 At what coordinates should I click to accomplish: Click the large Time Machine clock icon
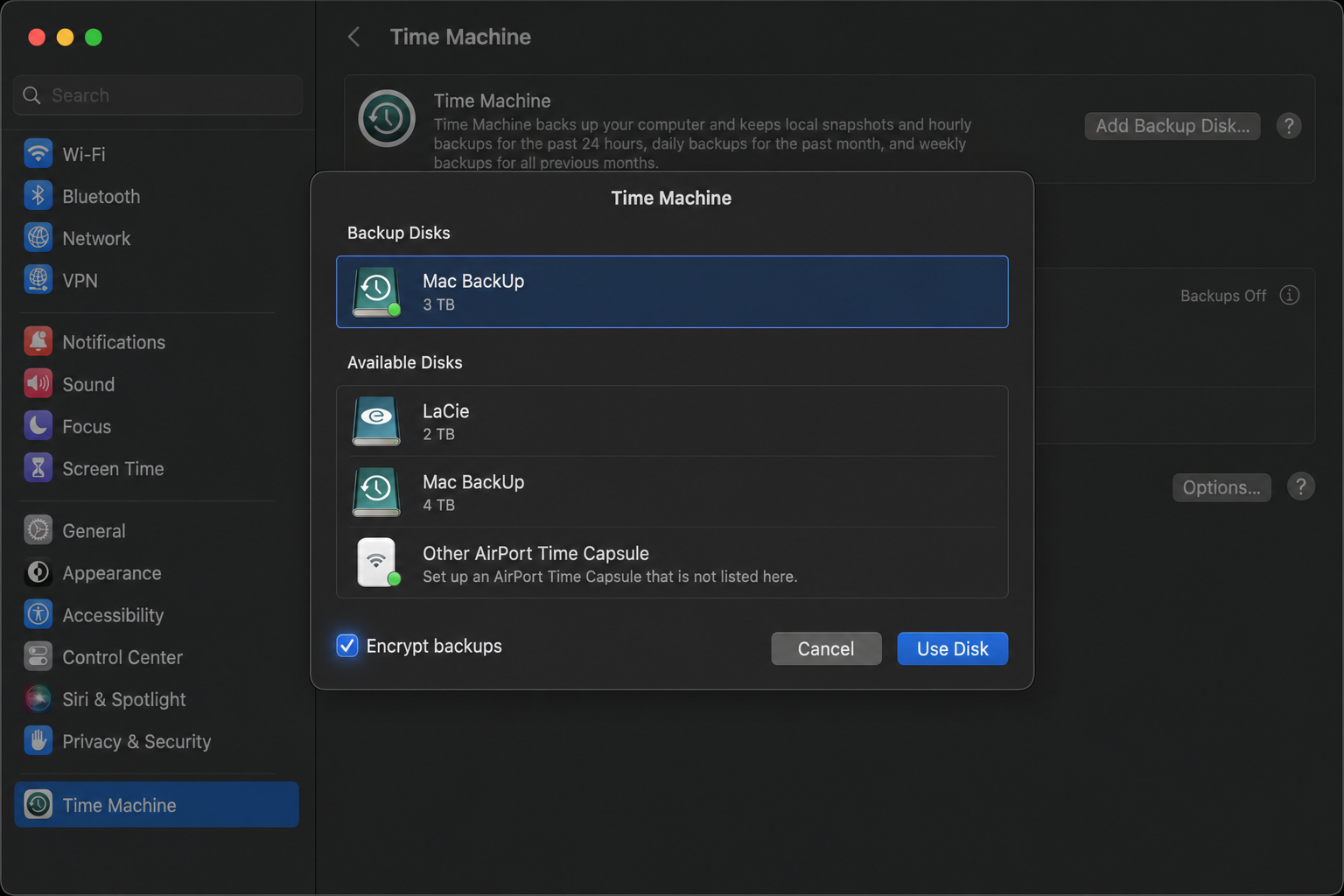[x=386, y=118]
